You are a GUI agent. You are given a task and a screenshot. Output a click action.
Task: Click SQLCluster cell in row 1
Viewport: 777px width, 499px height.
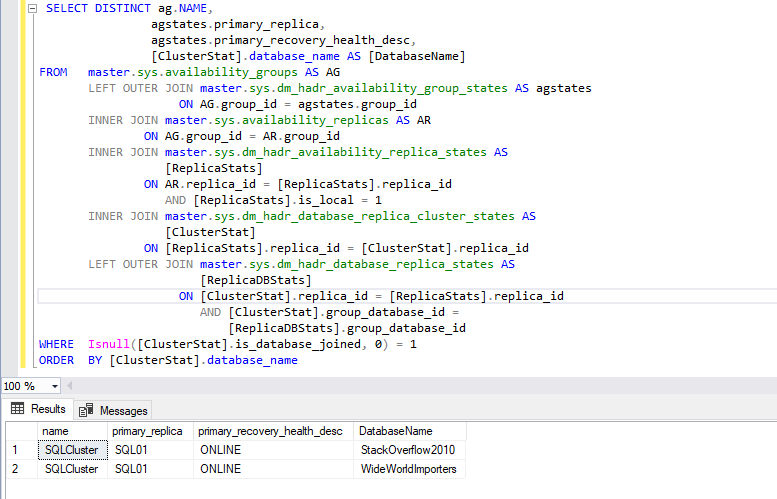(x=72, y=450)
